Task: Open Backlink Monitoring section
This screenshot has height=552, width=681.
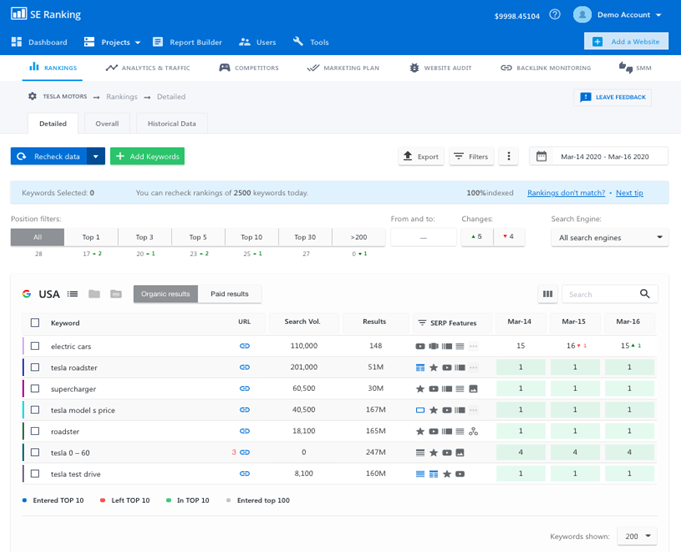Action: (x=545, y=68)
